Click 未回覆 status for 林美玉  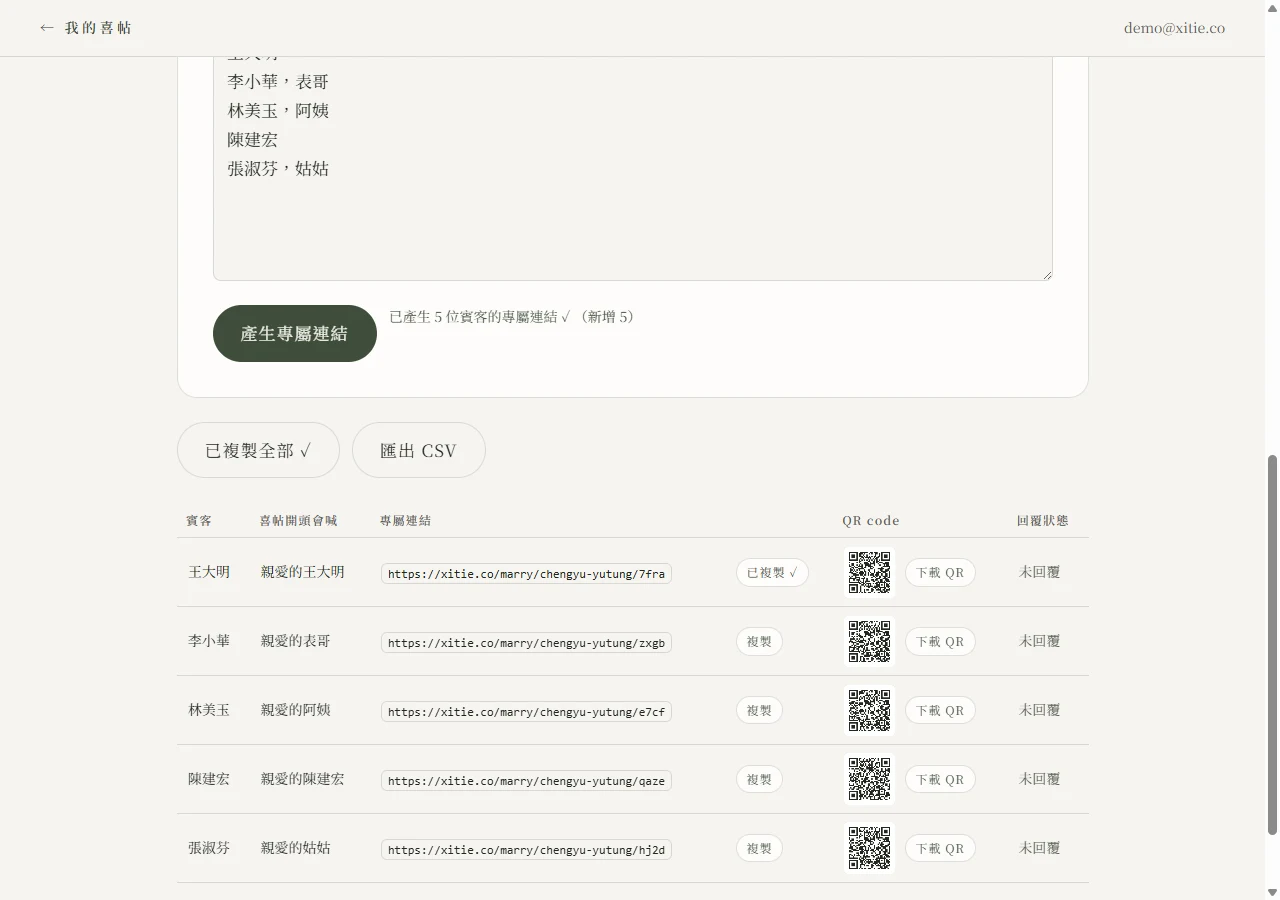tap(1040, 710)
